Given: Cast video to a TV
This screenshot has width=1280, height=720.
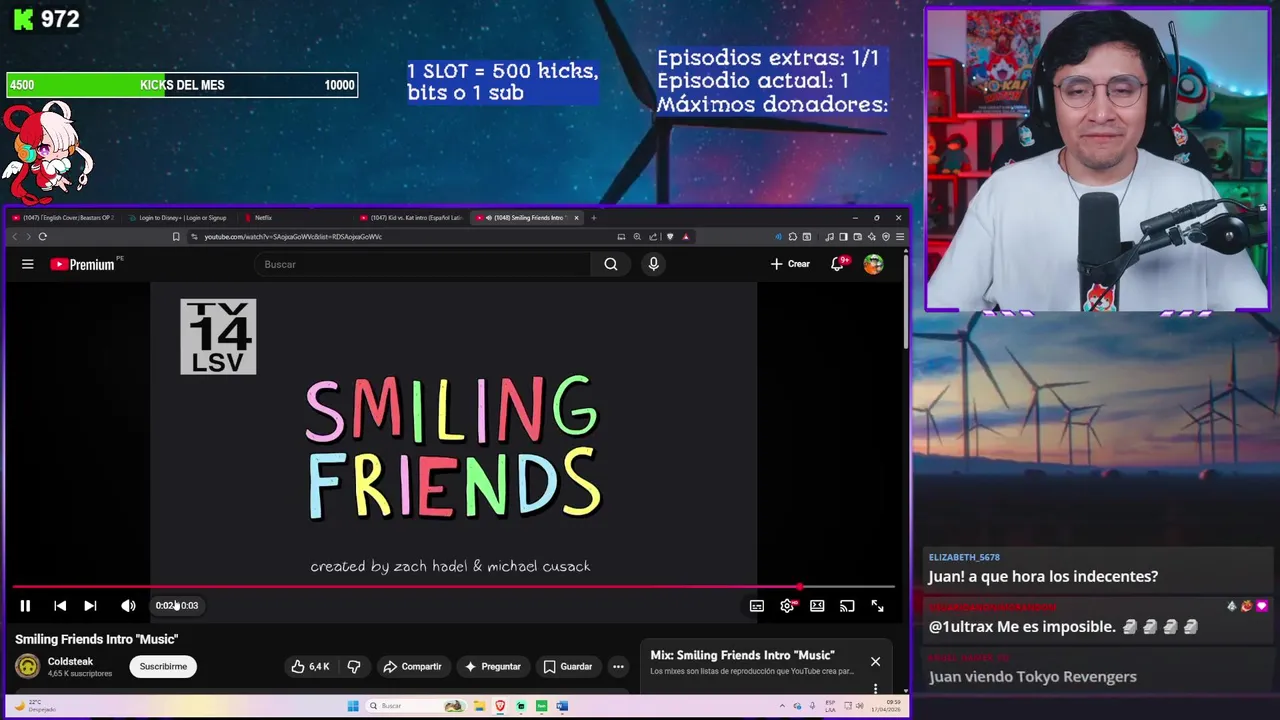Looking at the screenshot, I should point(847,605).
